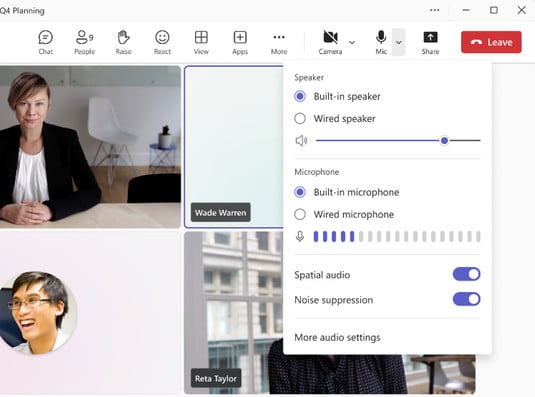Select the Wired speaker option

335,119
